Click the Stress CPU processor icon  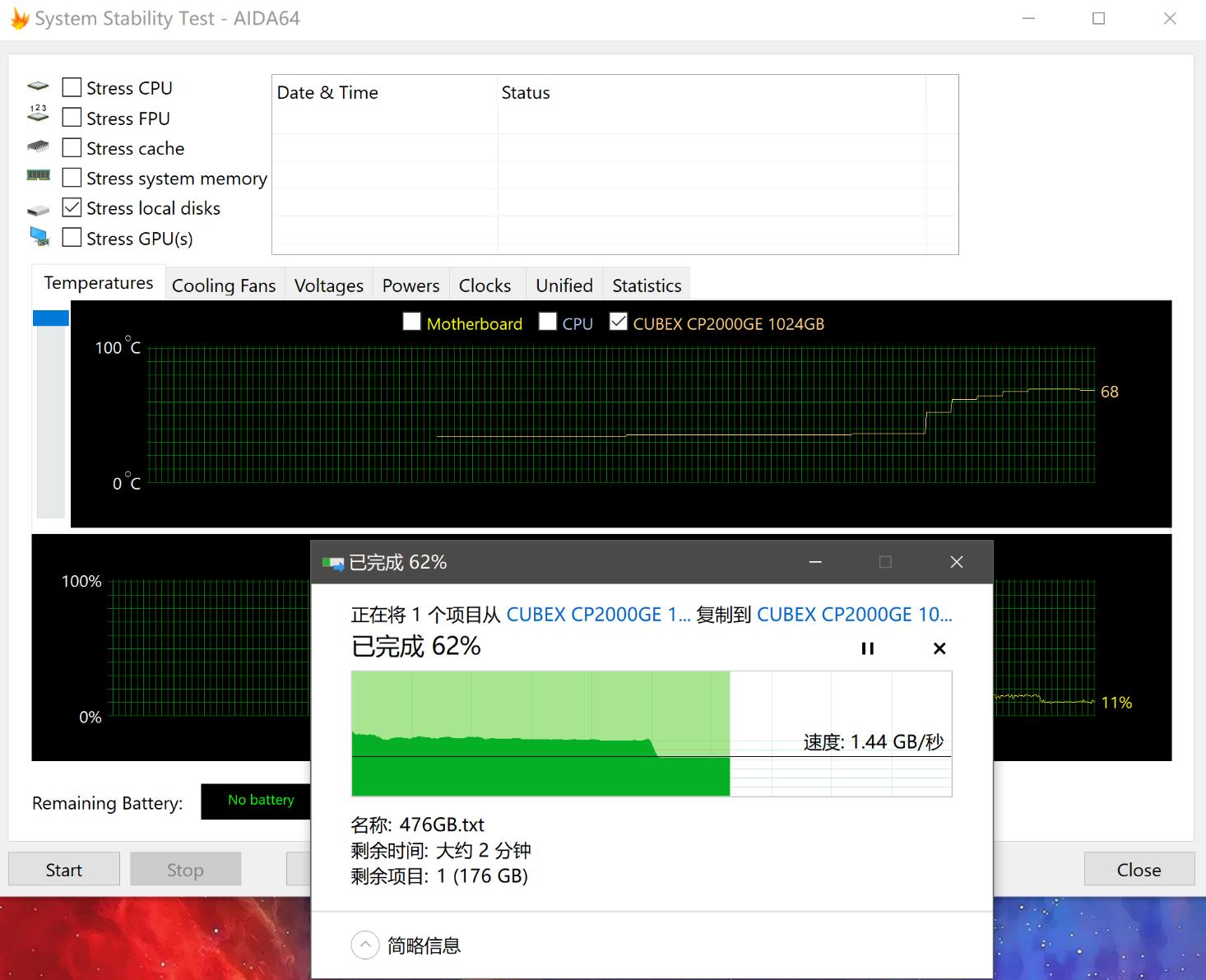click(x=38, y=86)
